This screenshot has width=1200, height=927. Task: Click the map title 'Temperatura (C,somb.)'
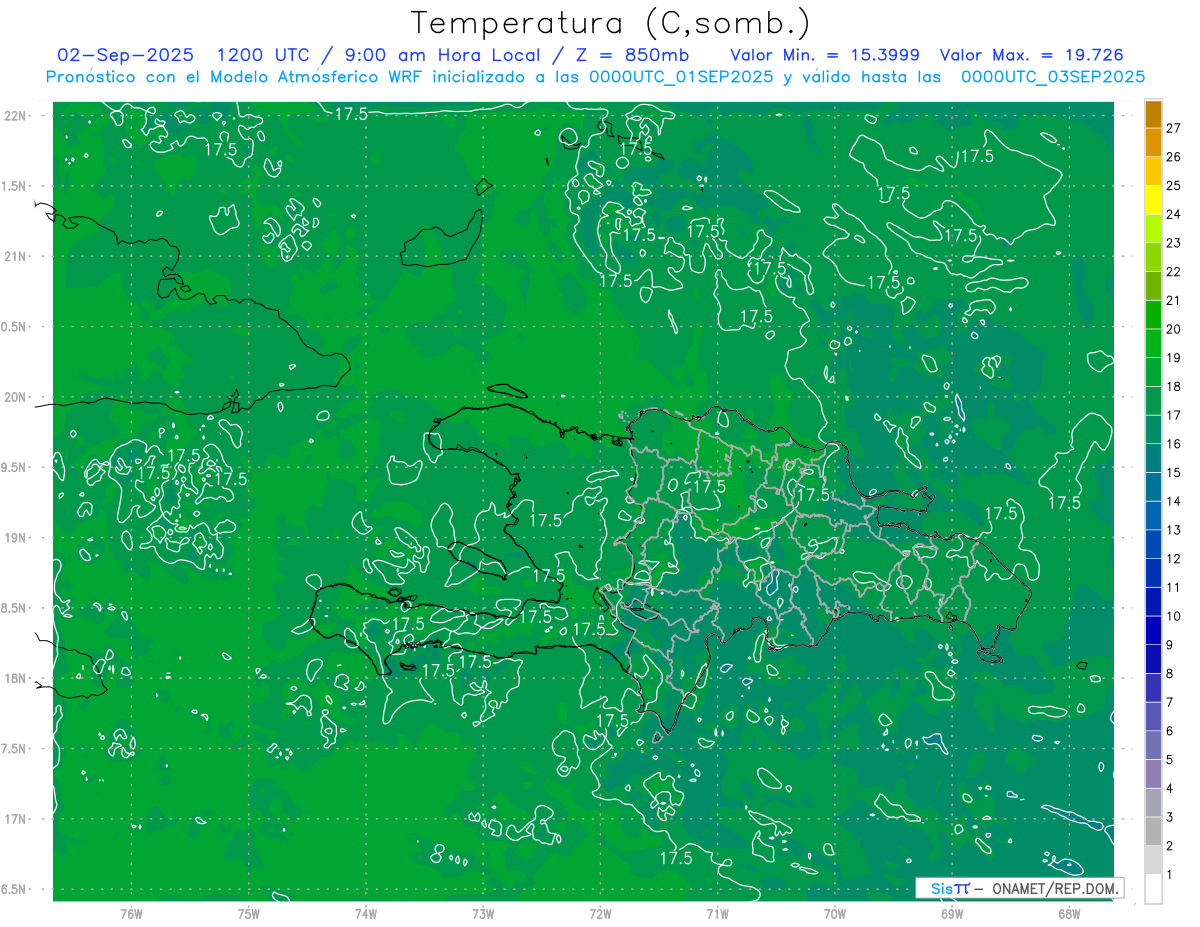click(611, 23)
